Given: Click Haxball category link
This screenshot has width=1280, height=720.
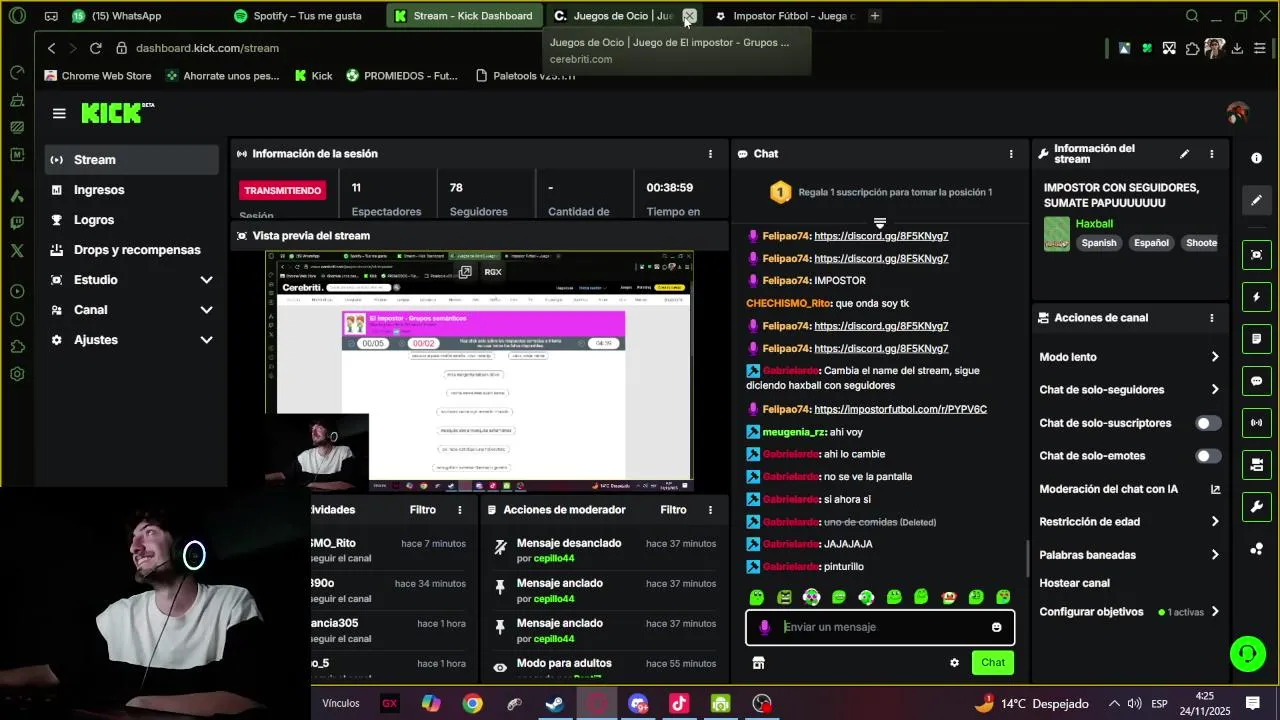Looking at the screenshot, I should [1094, 224].
